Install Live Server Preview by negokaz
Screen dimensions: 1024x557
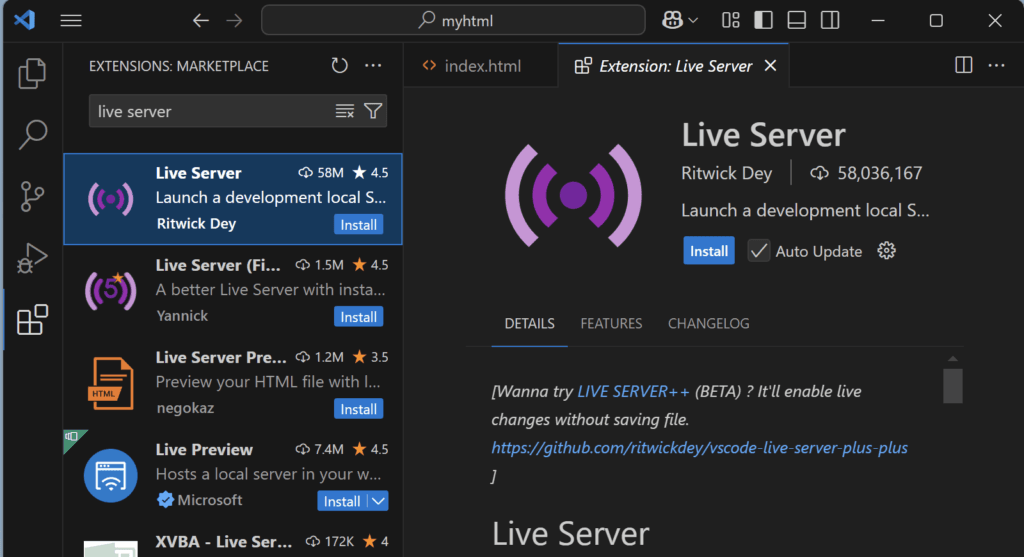359,409
